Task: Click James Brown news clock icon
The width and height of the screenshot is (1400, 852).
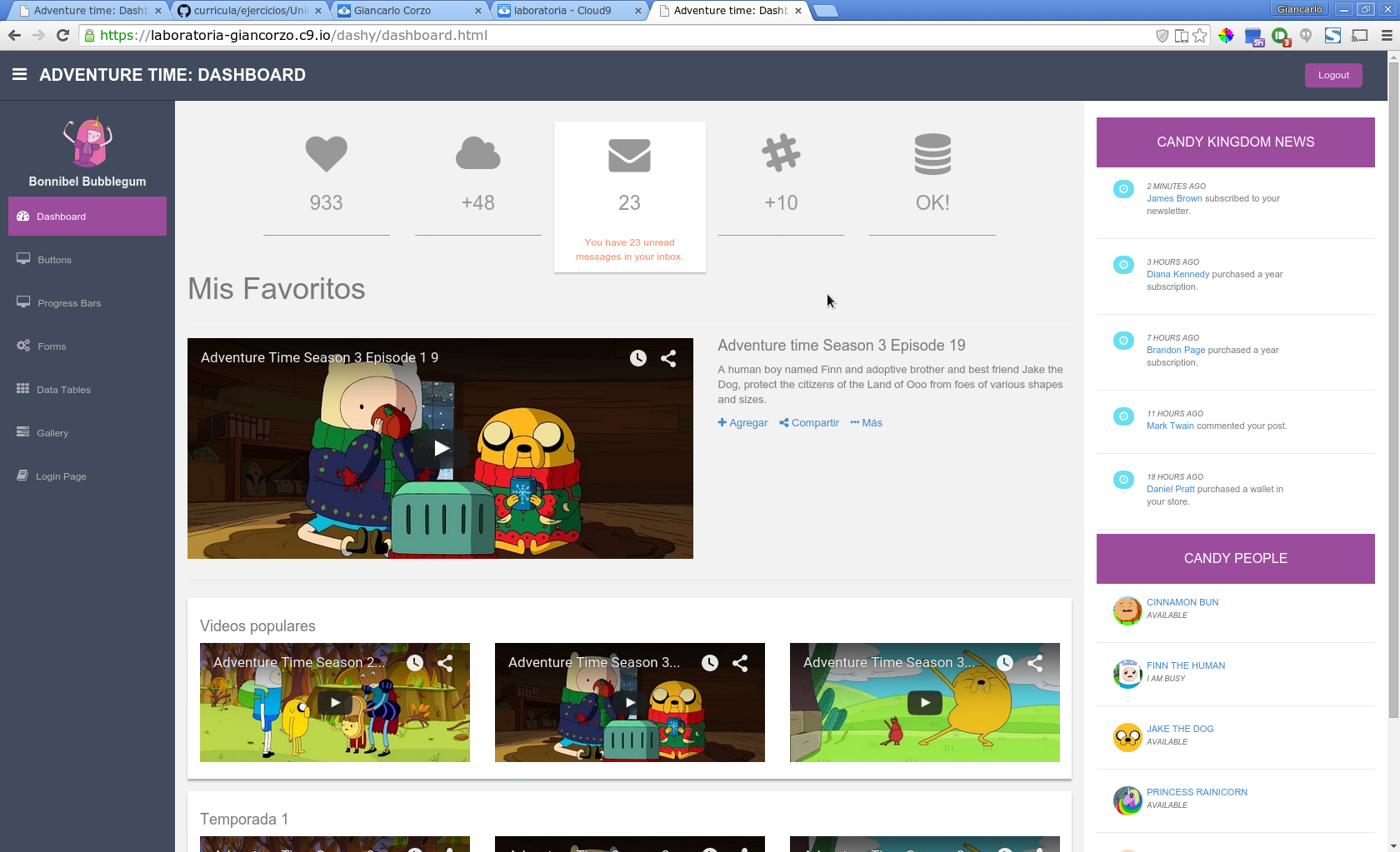Action: point(1123,189)
